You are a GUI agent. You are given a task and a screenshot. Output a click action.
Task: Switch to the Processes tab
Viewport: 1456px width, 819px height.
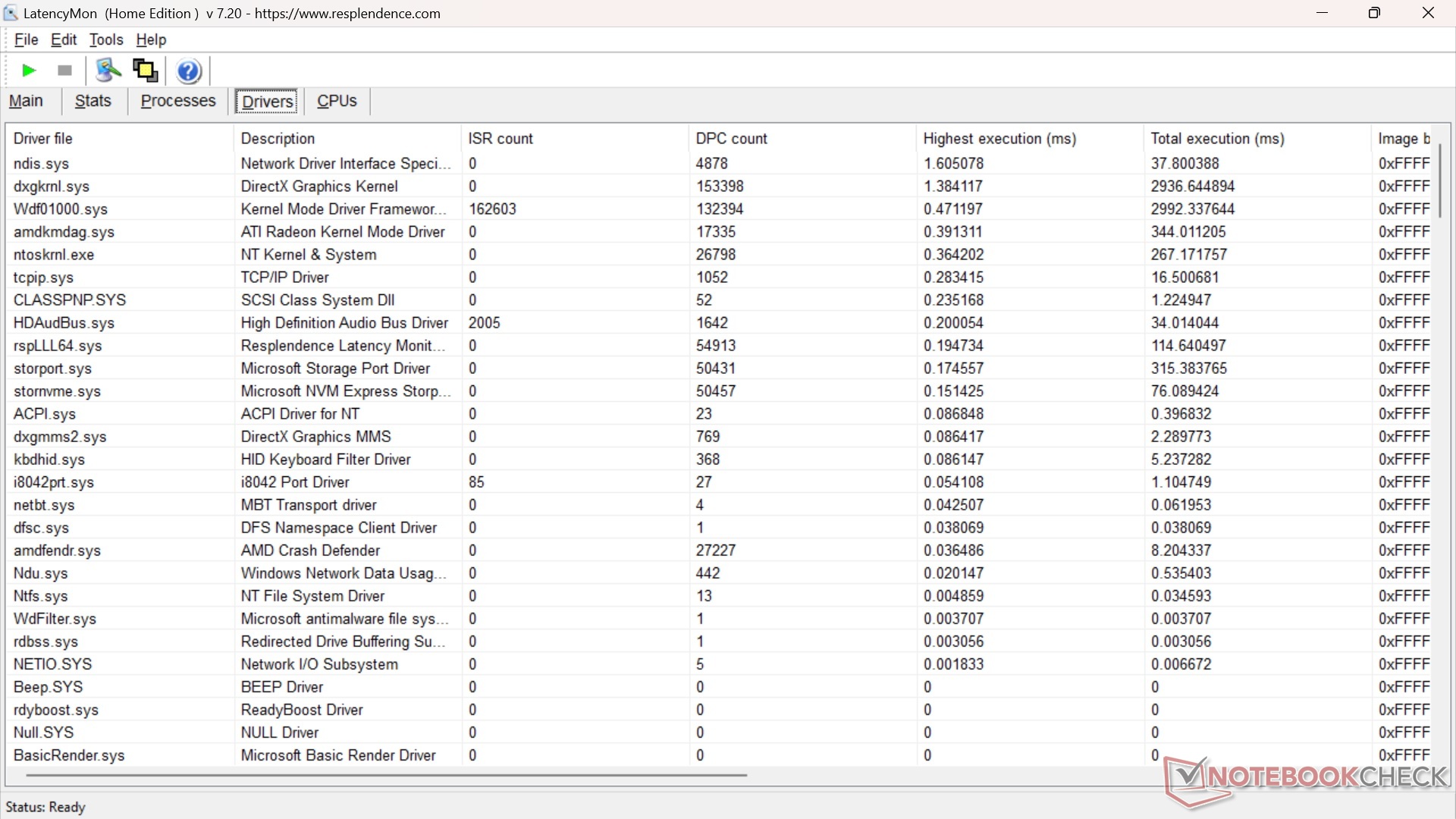178,101
